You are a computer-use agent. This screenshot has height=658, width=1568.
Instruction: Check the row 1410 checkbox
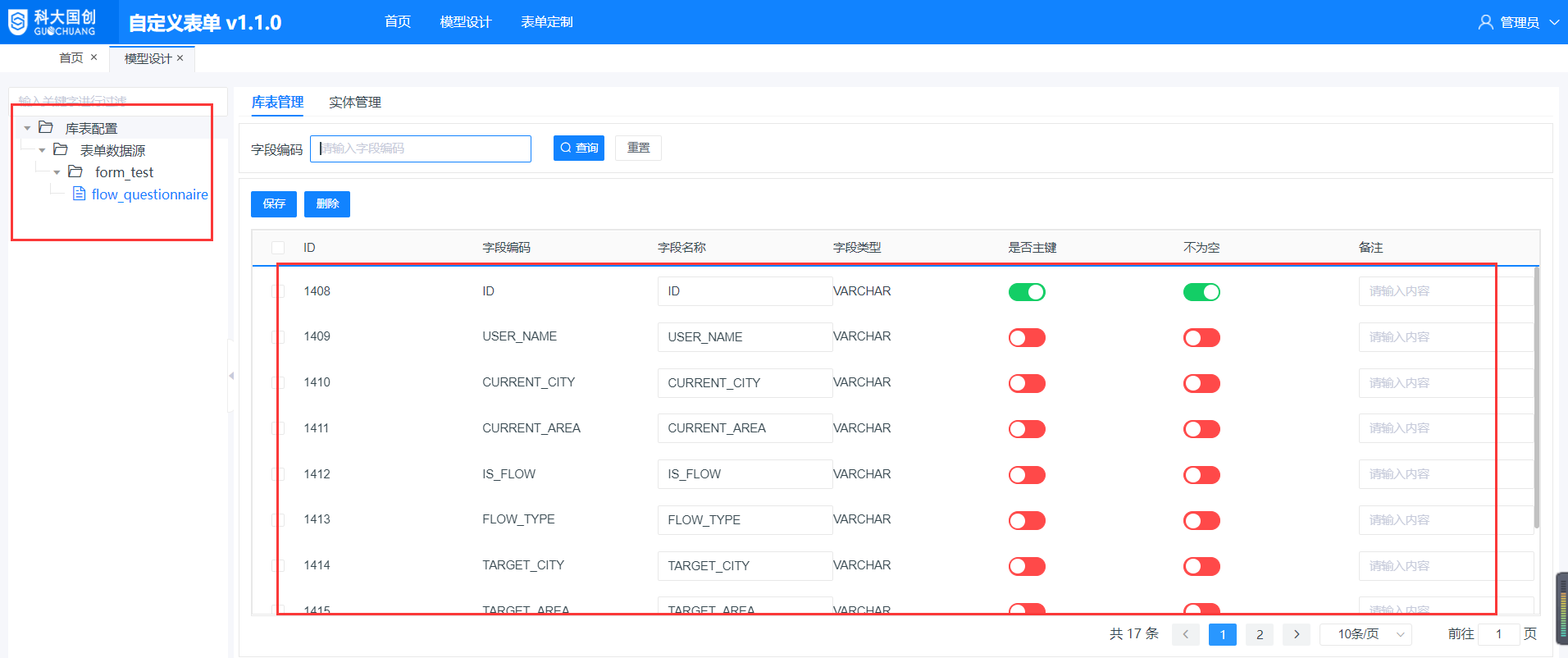(278, 382)
